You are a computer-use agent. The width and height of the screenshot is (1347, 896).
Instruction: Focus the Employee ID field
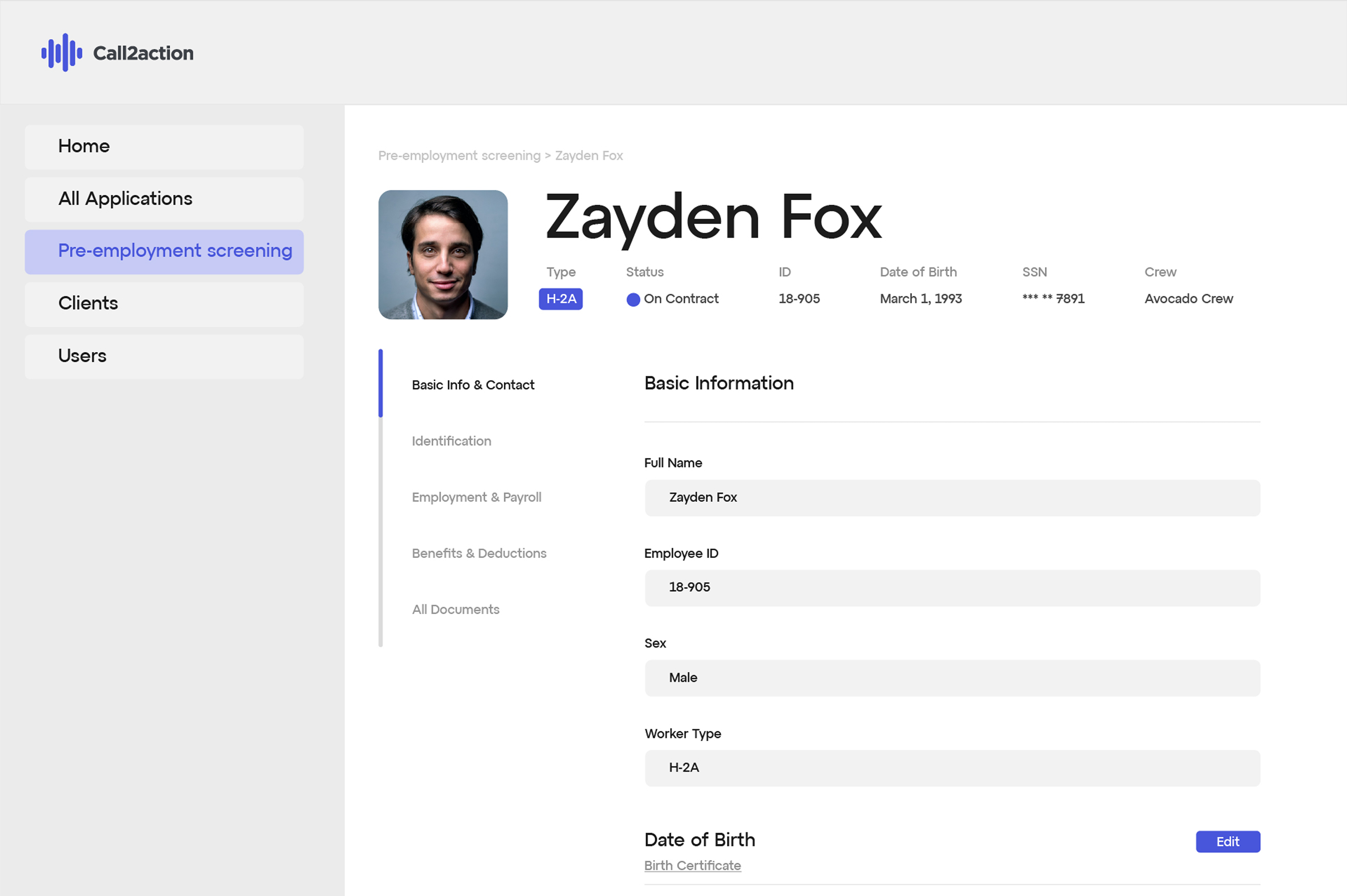(x=951, y=588)
